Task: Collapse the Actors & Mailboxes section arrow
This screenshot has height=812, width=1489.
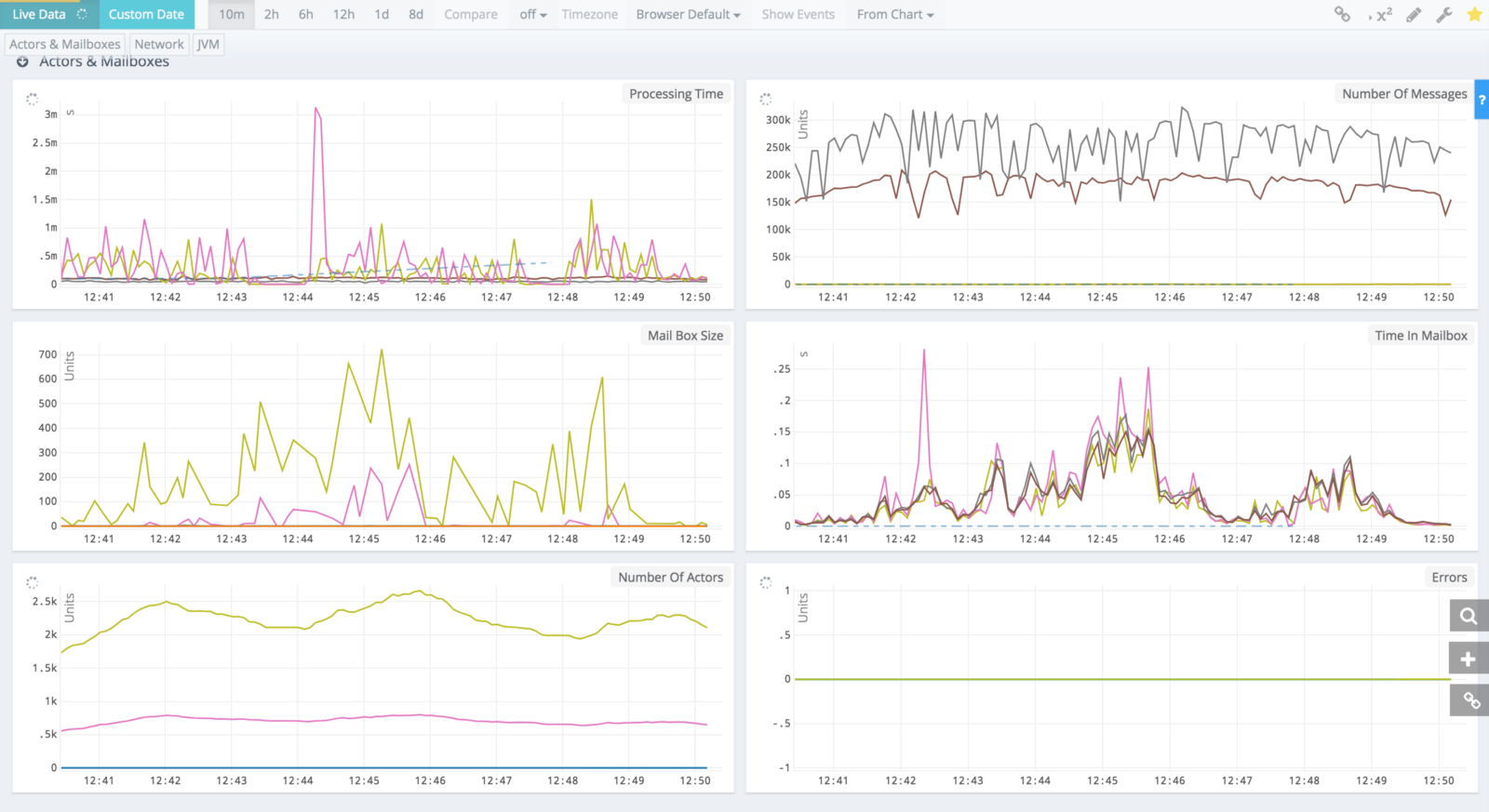Action: coord(22,62)
